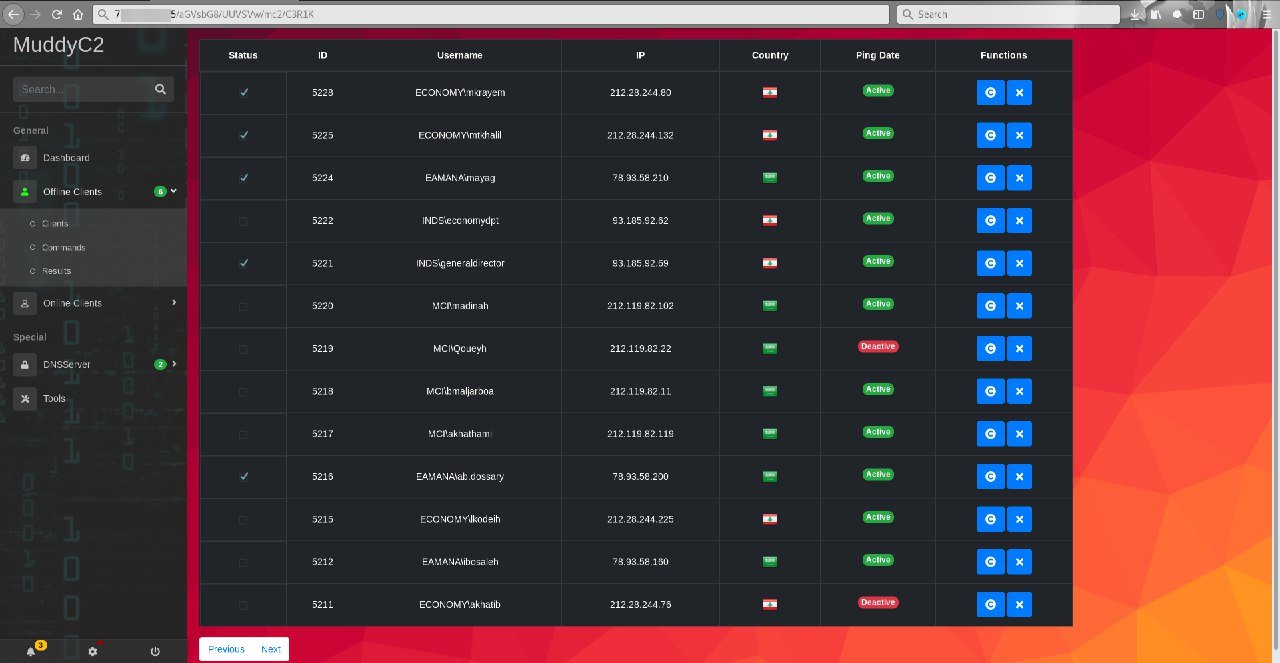
Task: Collapse the Offline Clients menu chevron
Action: pos(174,190)
